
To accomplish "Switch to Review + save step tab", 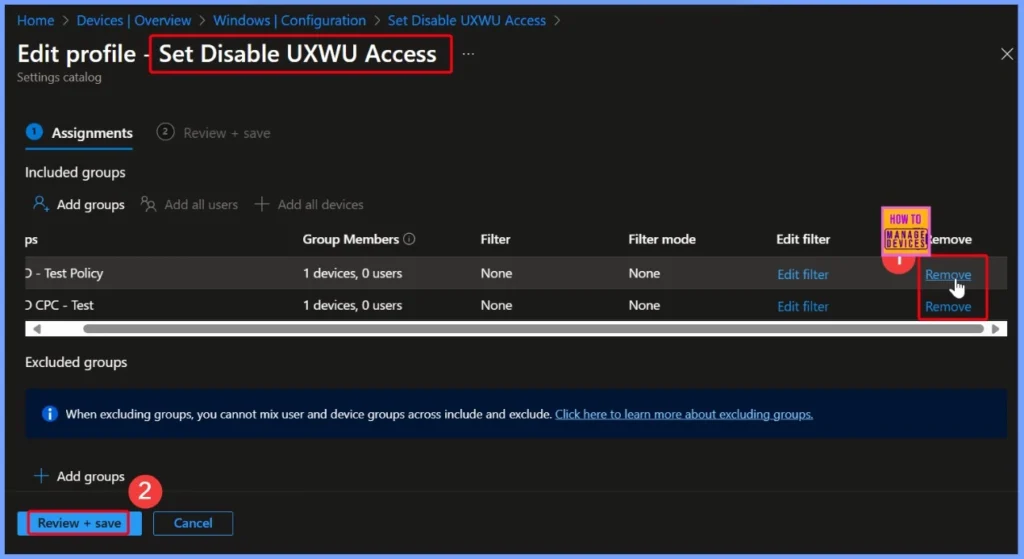I will (213, 133).
